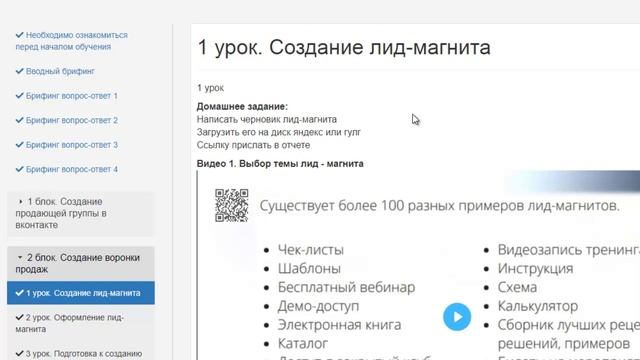
Task: Click the '1 урок. Создание лид-магнита' heading
Action: pos(344,47)
